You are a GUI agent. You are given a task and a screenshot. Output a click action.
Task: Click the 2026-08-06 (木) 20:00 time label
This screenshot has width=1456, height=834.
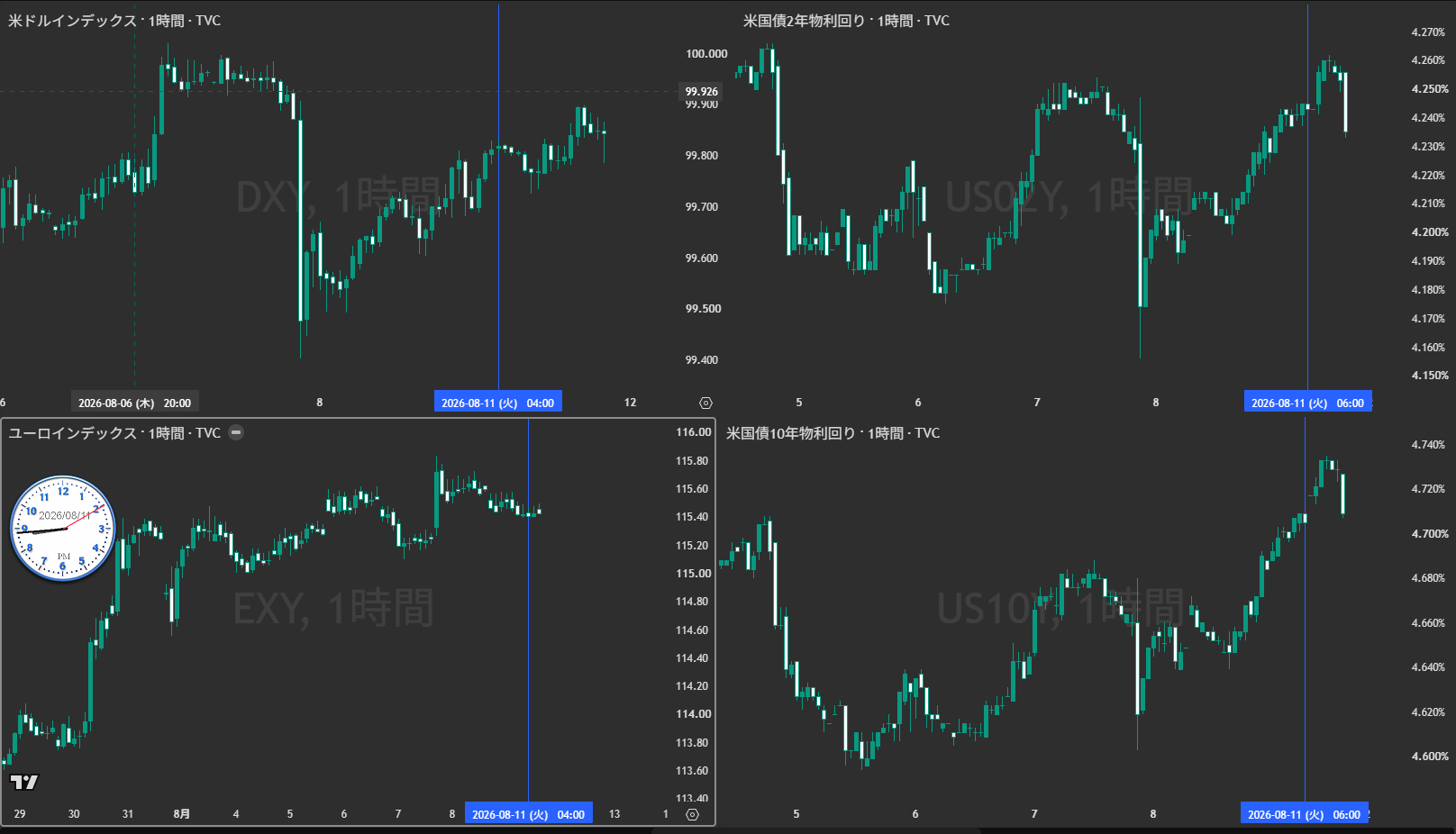(135, 403)
